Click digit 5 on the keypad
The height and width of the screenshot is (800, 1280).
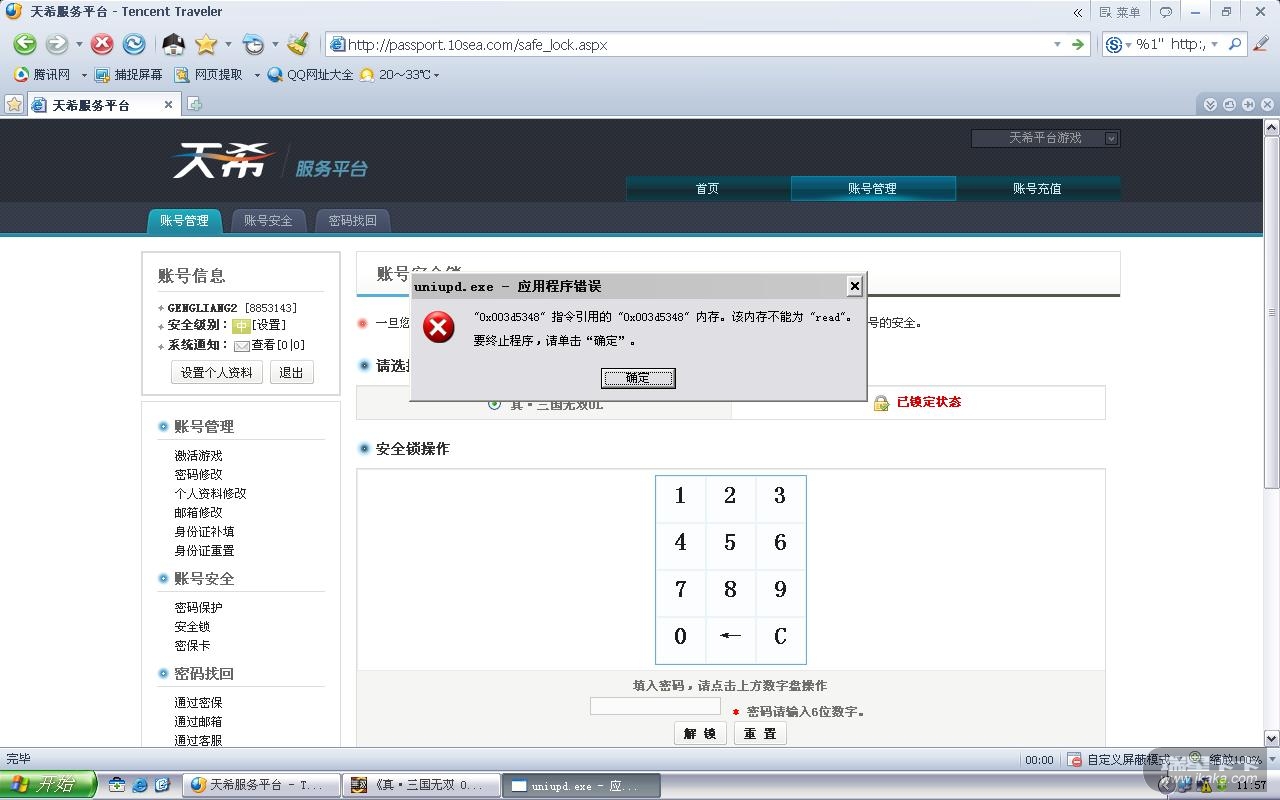coord(730,542)
